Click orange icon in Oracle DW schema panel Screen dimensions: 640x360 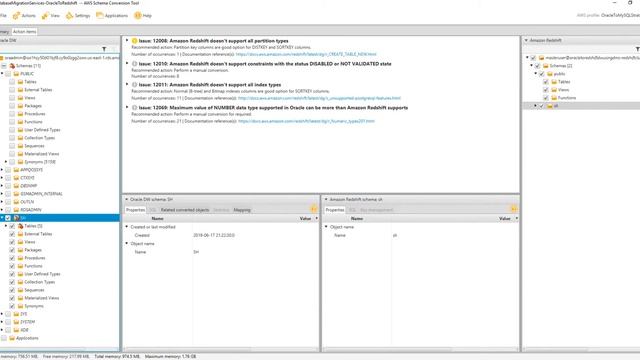(314, 209)
